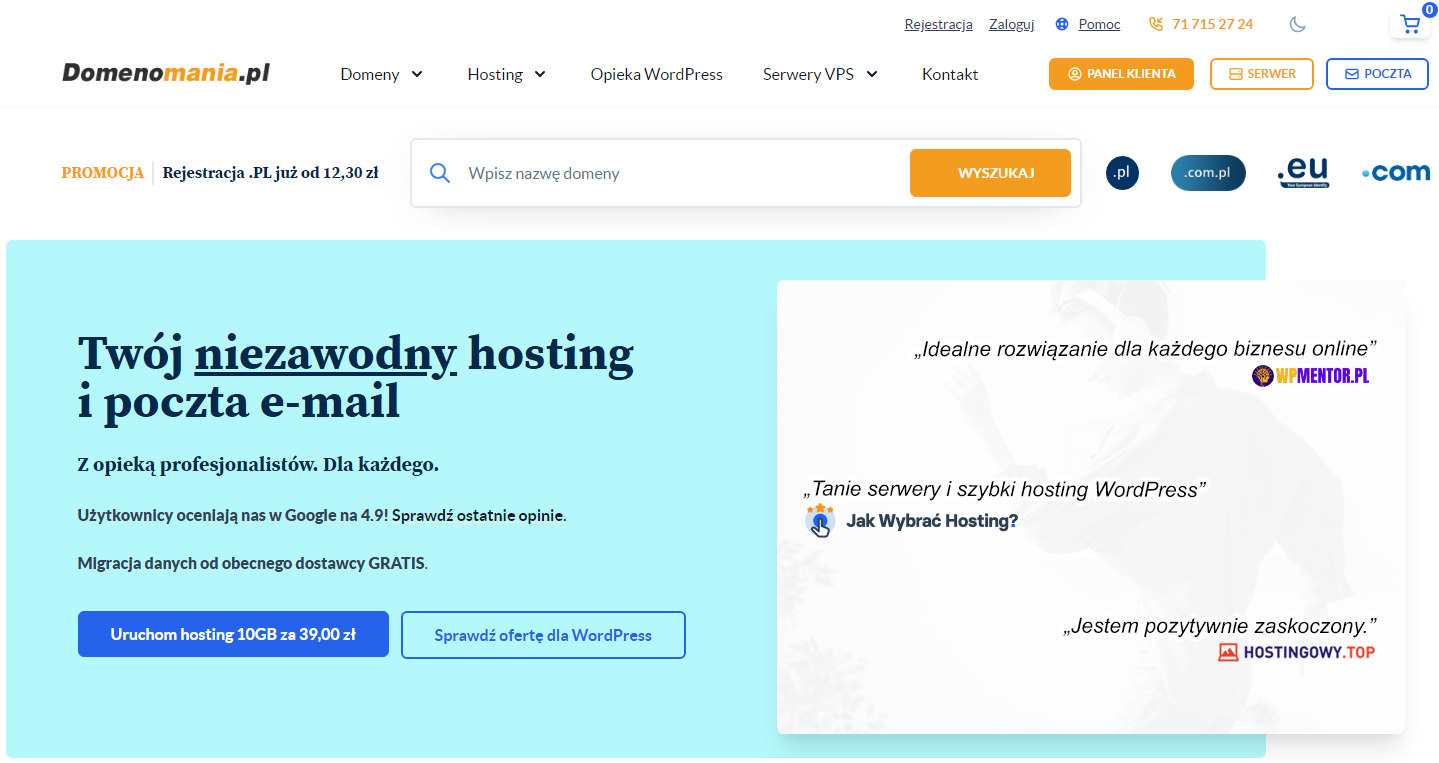1439x763 pixels.
Task: Click the WPMentor.pl logo
Action: 1310,376
